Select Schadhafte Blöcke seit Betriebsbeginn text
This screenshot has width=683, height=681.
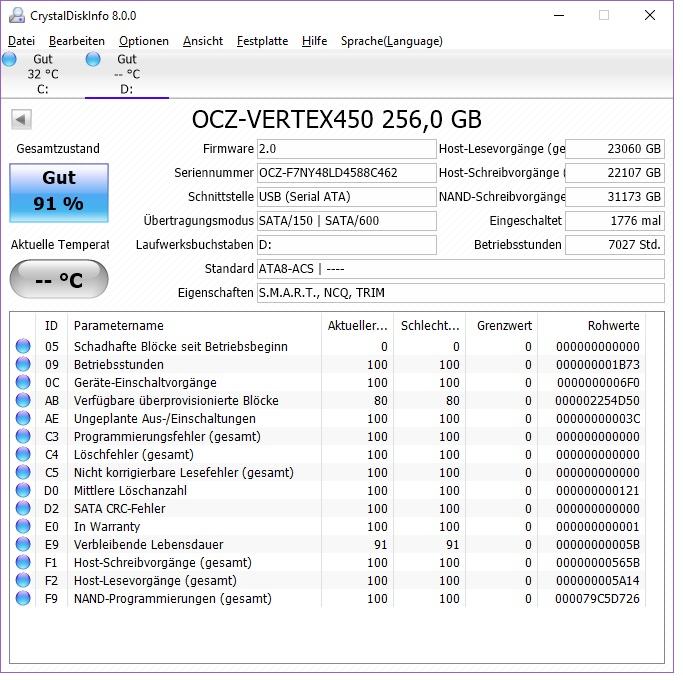(x=181, y=347)
